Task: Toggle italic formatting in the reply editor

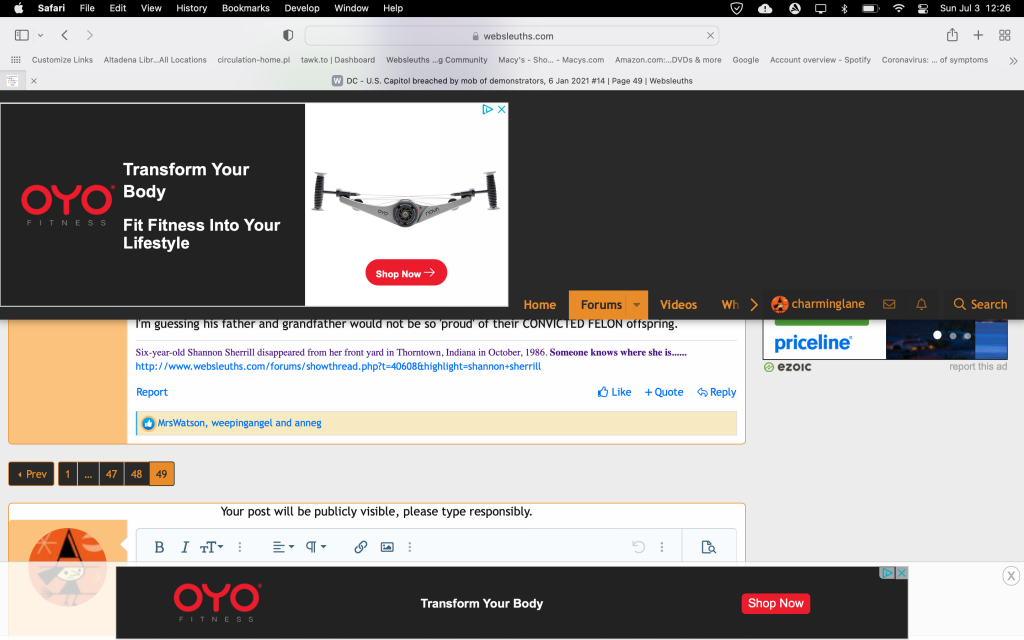Action: [185, 547]
